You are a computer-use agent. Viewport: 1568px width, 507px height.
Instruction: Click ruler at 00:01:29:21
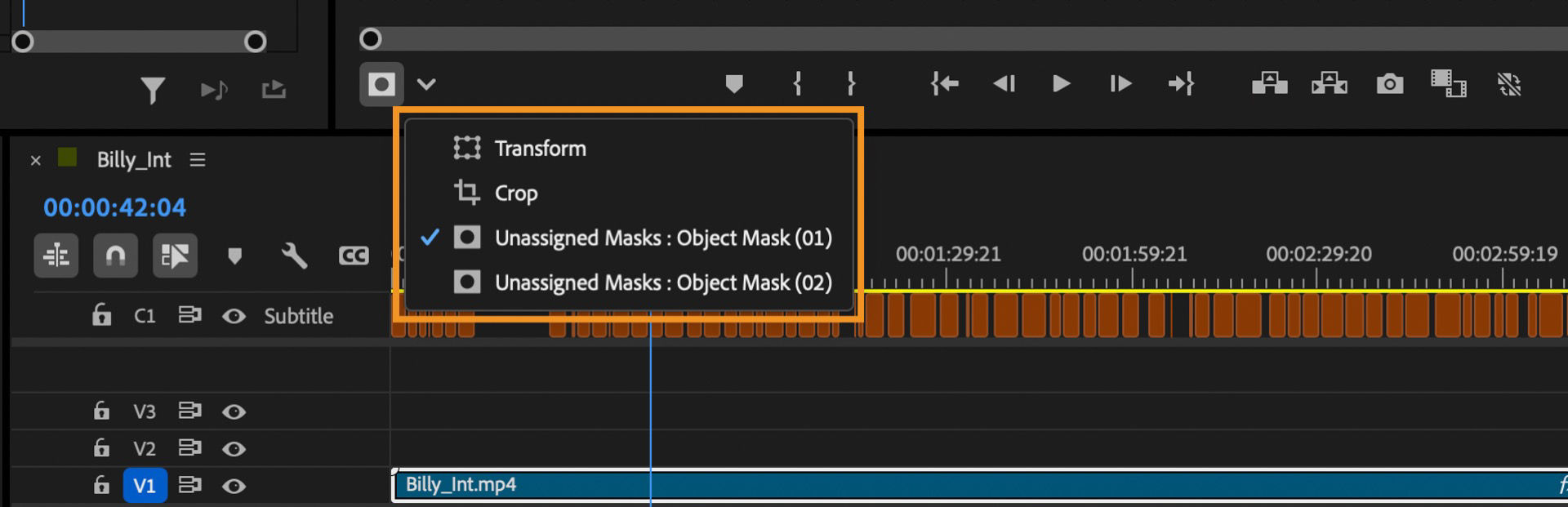(948, 255)
